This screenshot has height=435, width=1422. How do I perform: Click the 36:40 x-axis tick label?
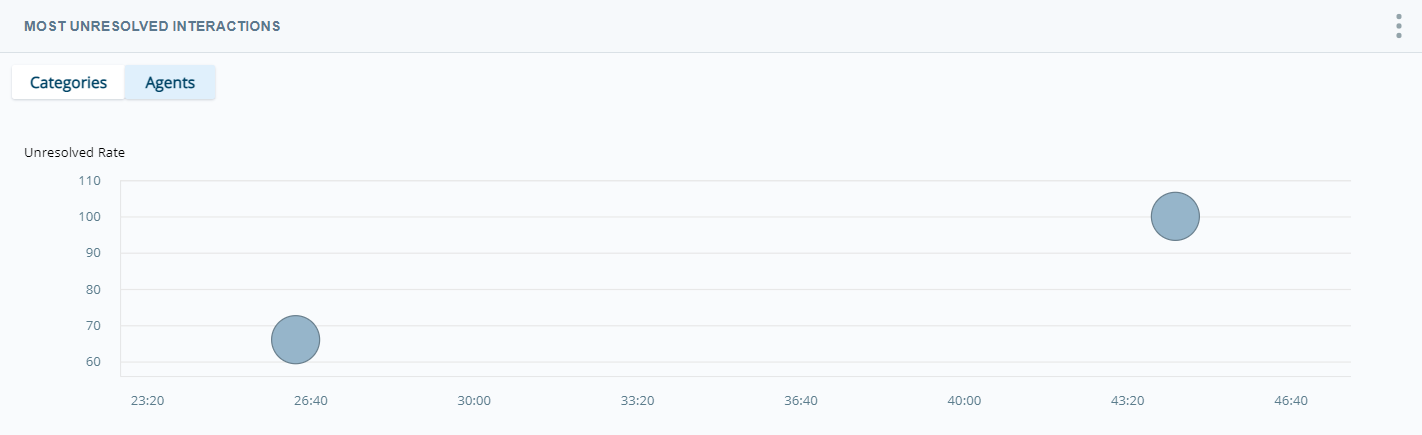(801, 400)
